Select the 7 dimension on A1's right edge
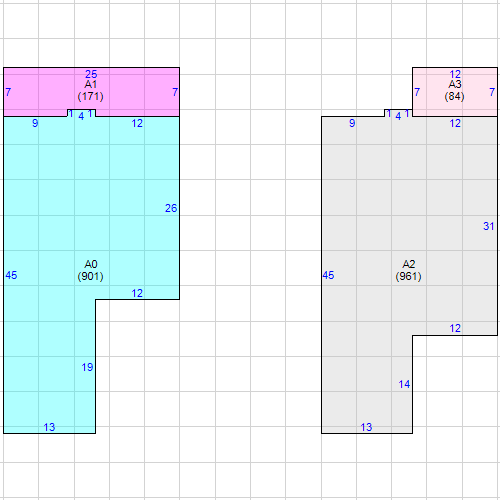500x500 pixels. [x=175, y=92]
